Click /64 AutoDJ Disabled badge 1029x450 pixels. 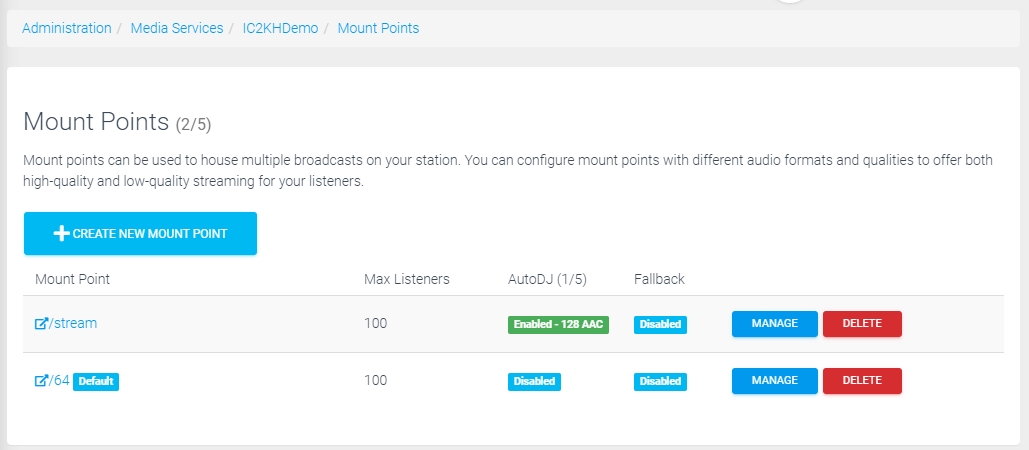click(x=534, y=382)
